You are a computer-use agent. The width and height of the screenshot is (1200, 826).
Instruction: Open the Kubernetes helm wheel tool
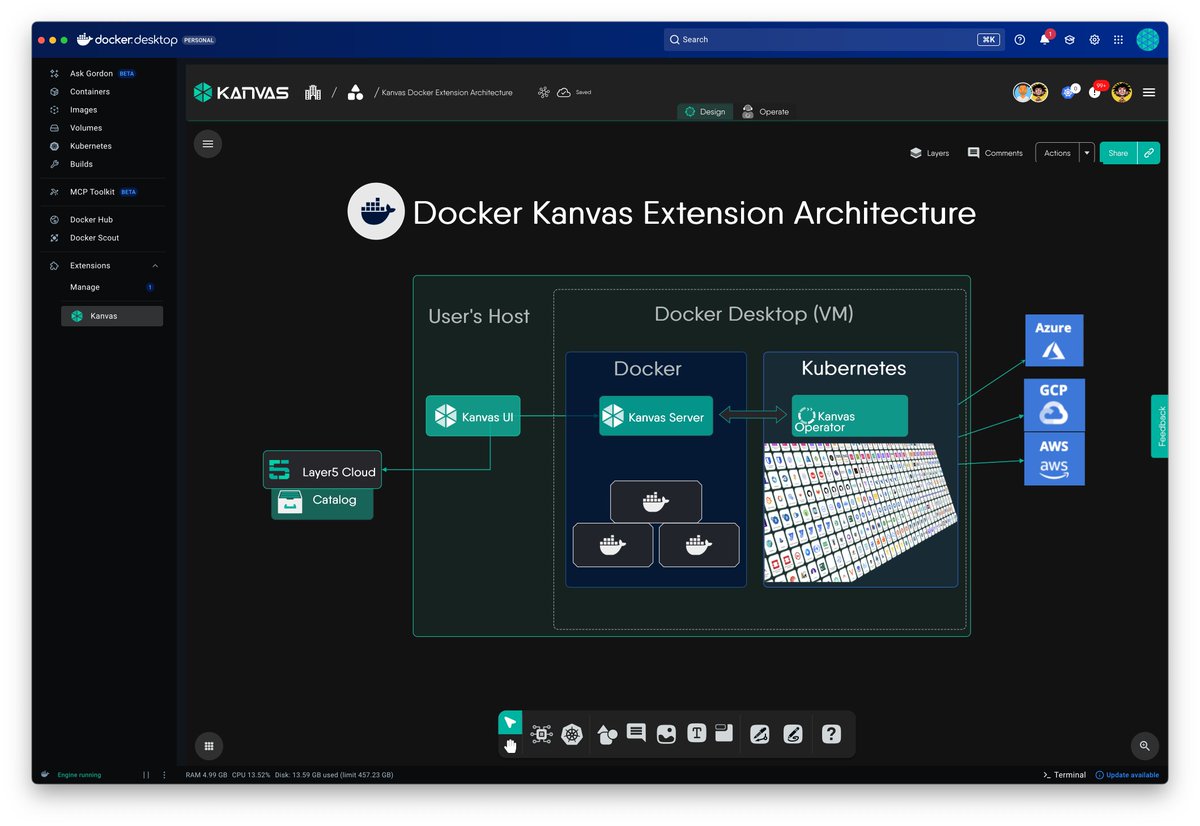(572, 734)
